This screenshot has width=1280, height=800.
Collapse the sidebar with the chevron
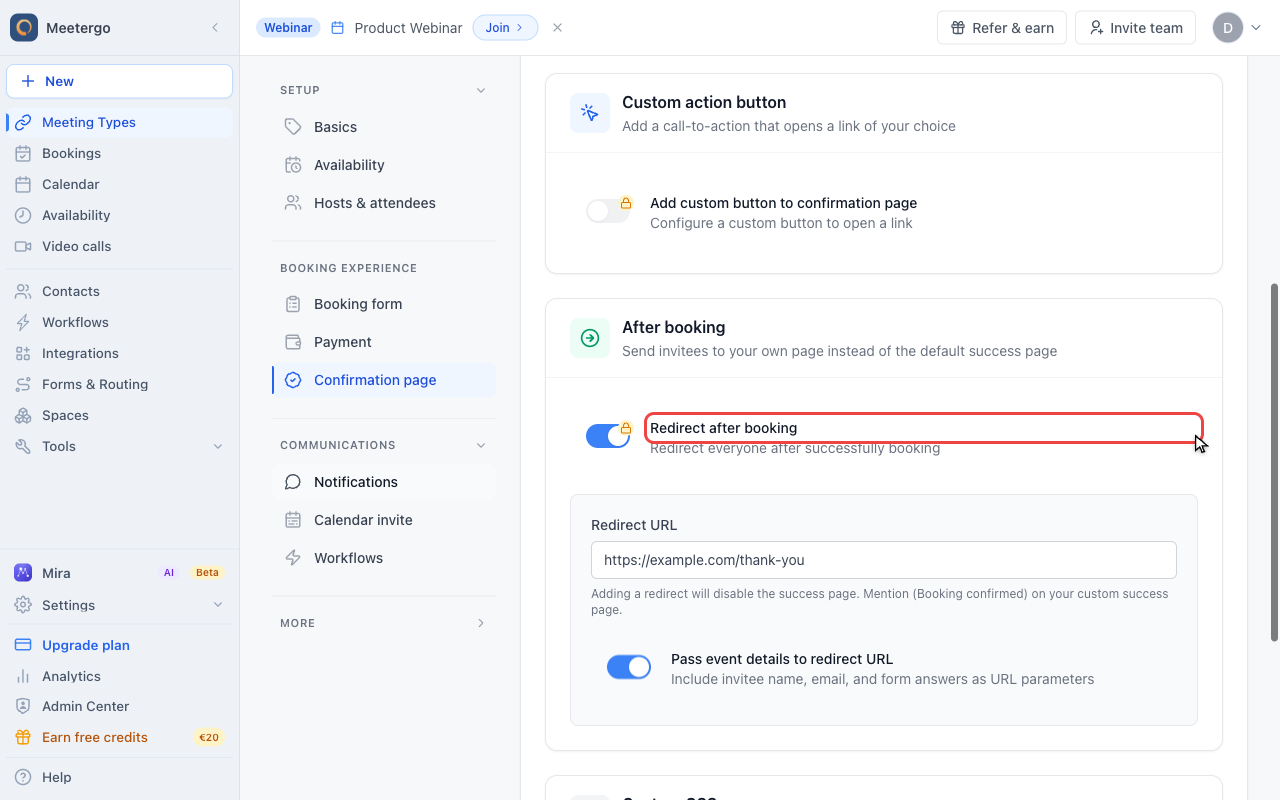pyautogui.click(x=215, y=28)
